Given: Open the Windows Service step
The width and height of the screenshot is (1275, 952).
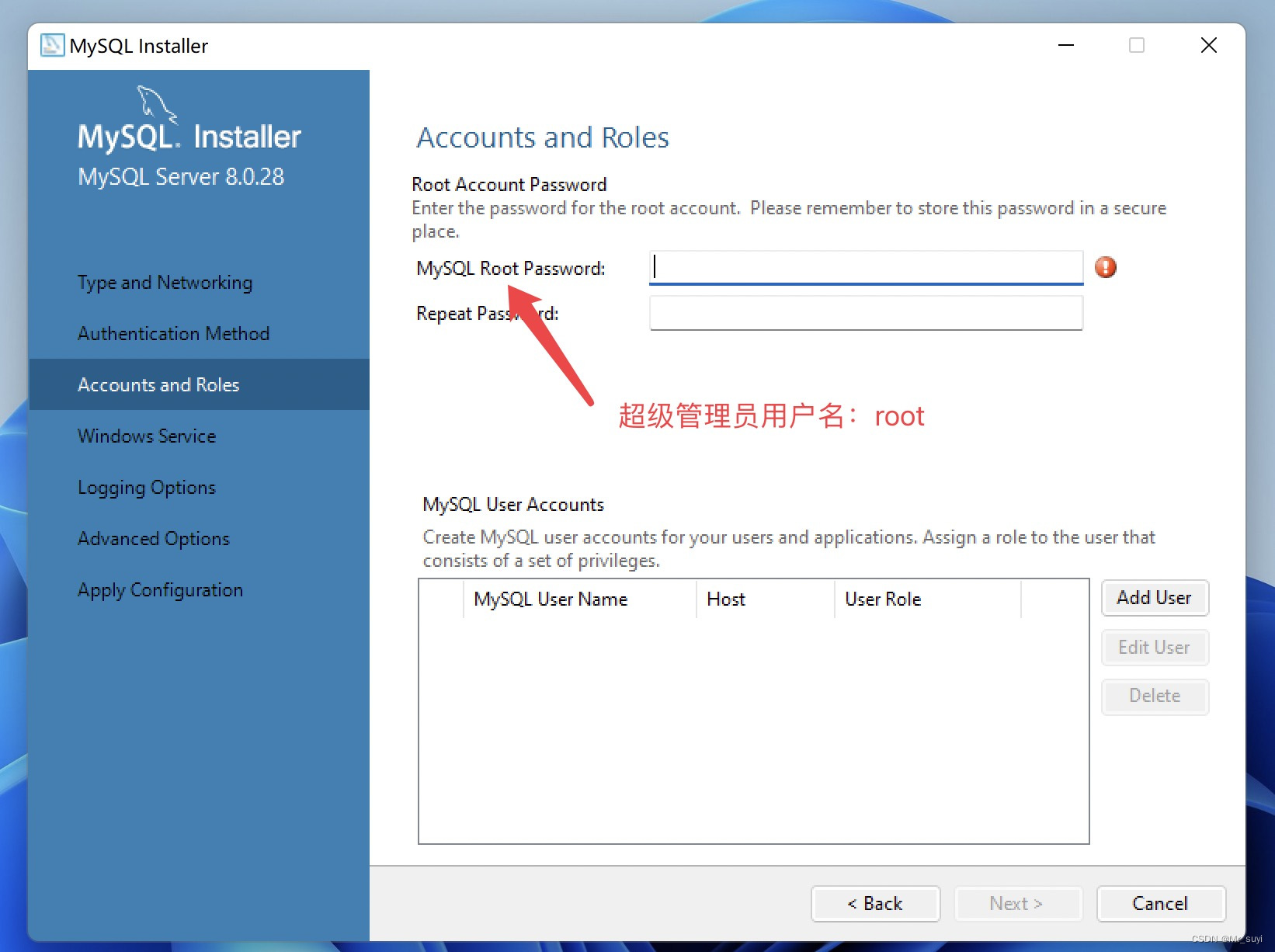Looking at the screenshot, I should 199,436.
